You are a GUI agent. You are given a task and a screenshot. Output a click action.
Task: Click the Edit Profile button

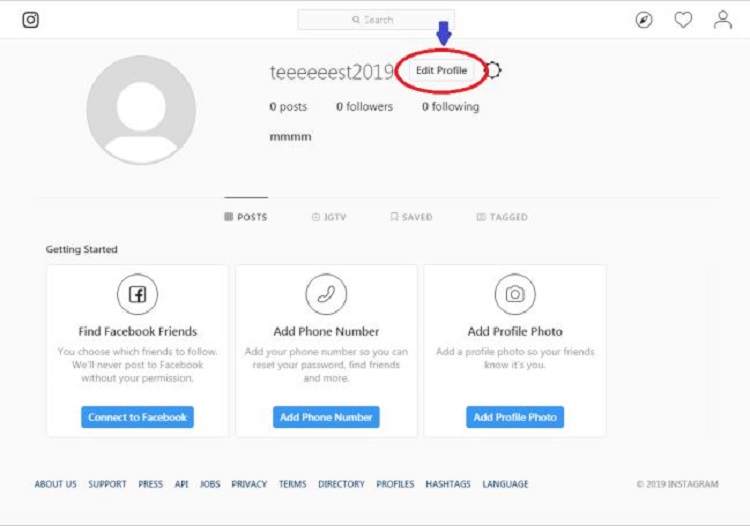point(441,70)
